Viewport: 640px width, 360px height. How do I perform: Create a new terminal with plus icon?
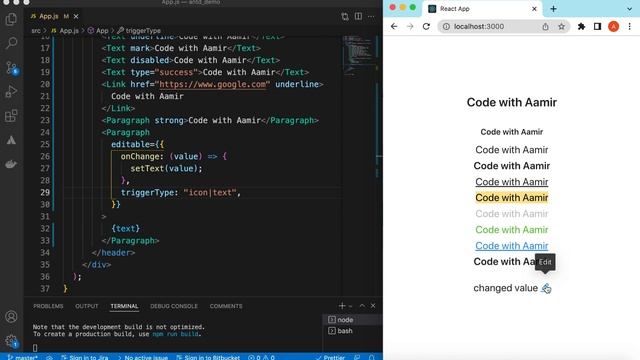pyautogui.click(x=342, y=306)
